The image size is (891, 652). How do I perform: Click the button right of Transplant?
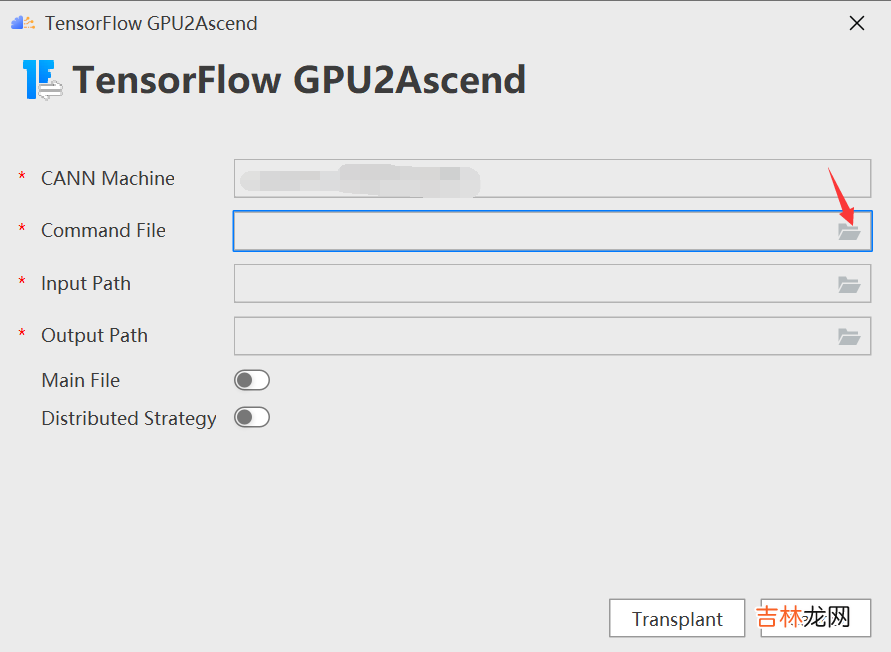click(815, 618)
